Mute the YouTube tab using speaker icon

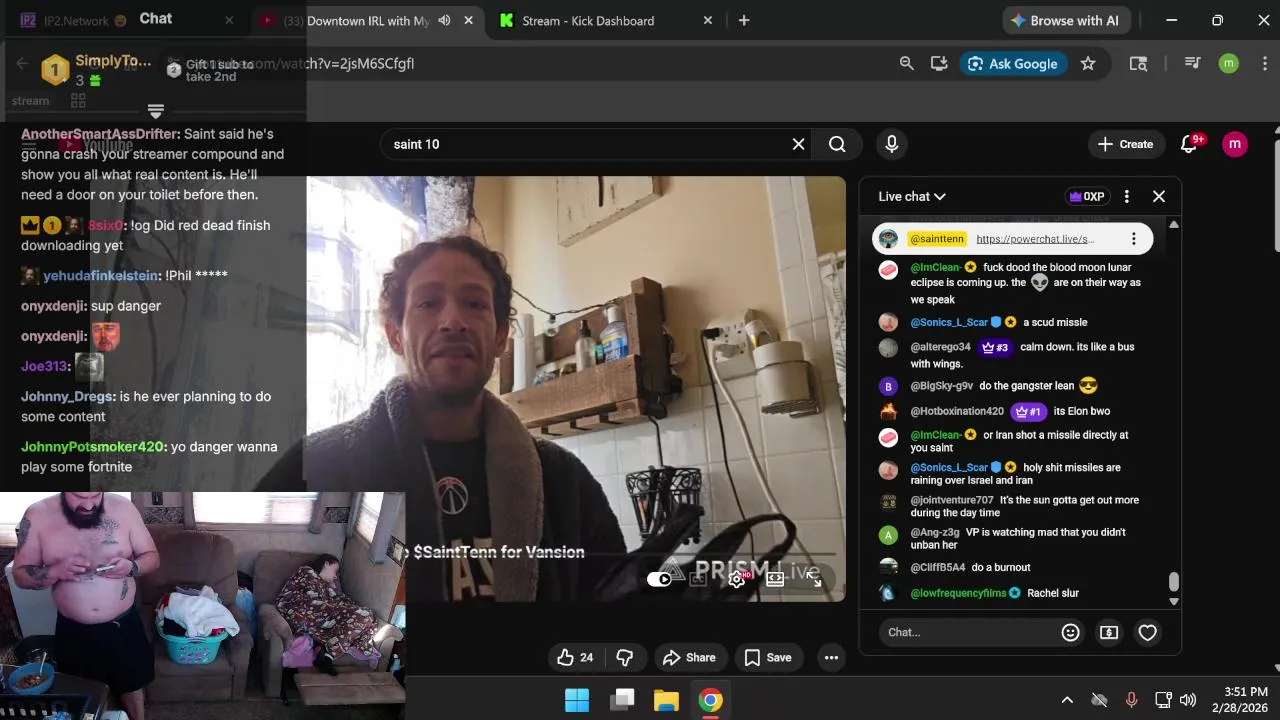point(444,20)
